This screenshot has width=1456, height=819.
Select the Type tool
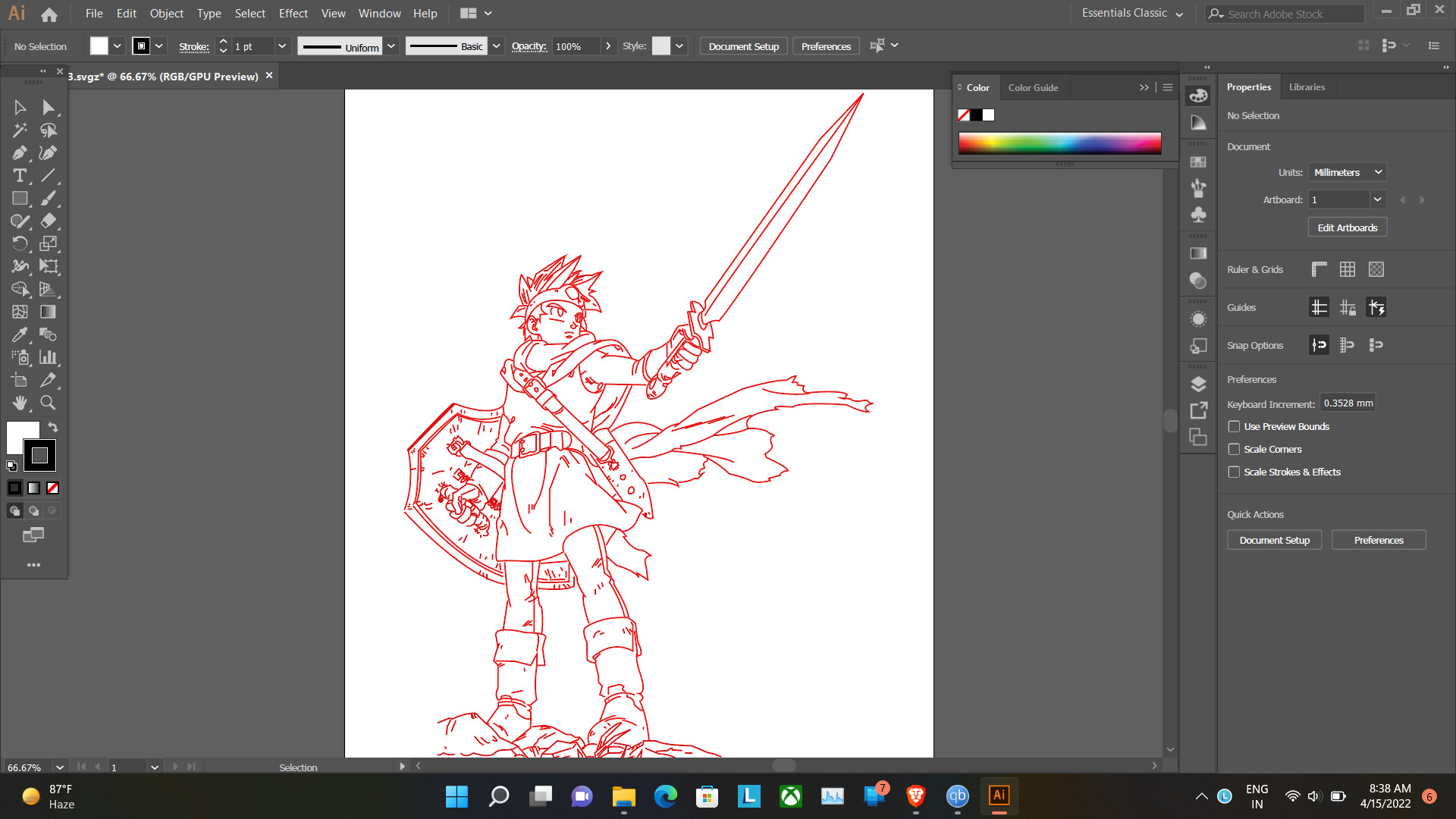click(x=20, y=176)
